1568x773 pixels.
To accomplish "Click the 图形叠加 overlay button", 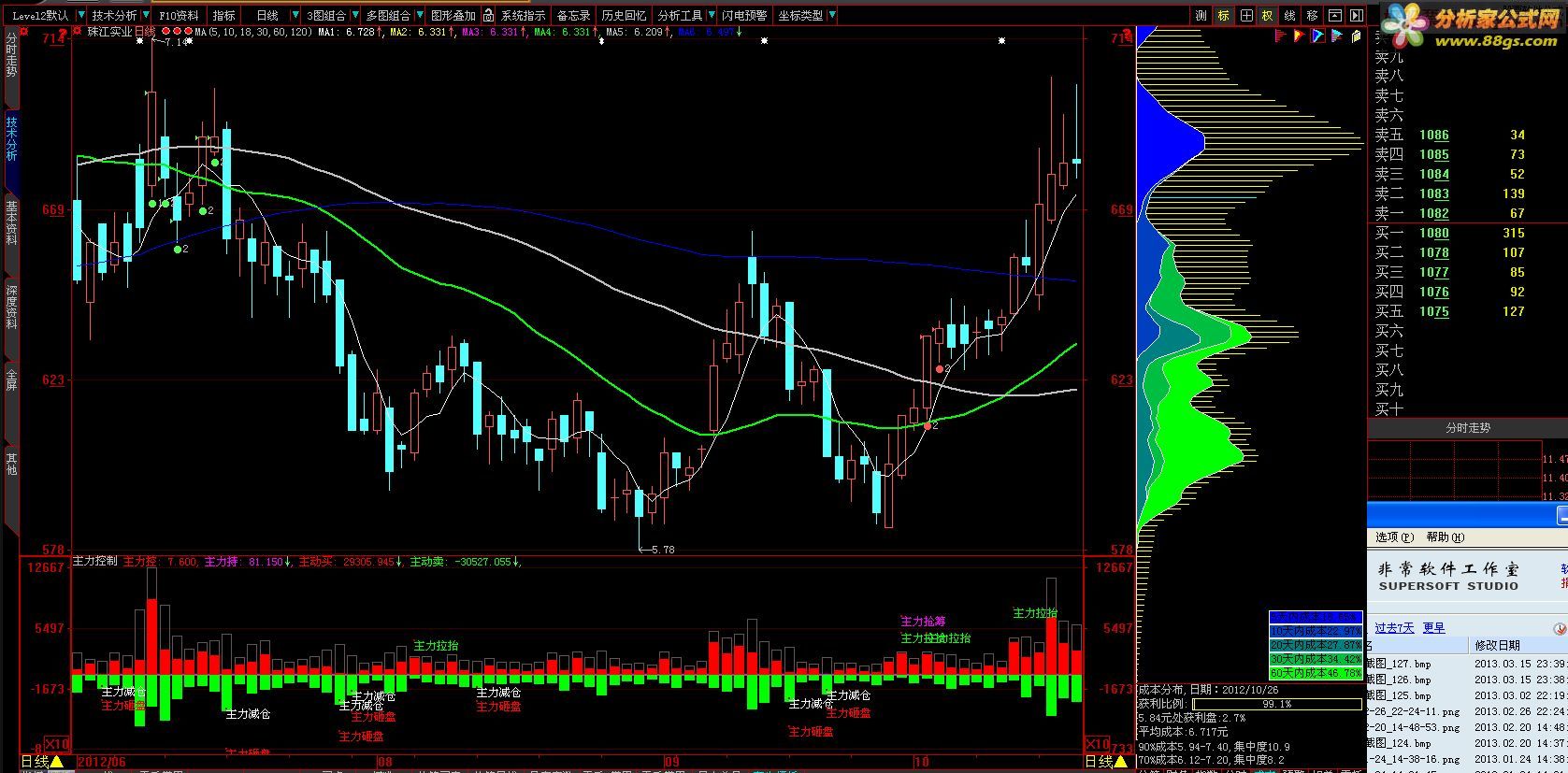I will click(453, 16).
